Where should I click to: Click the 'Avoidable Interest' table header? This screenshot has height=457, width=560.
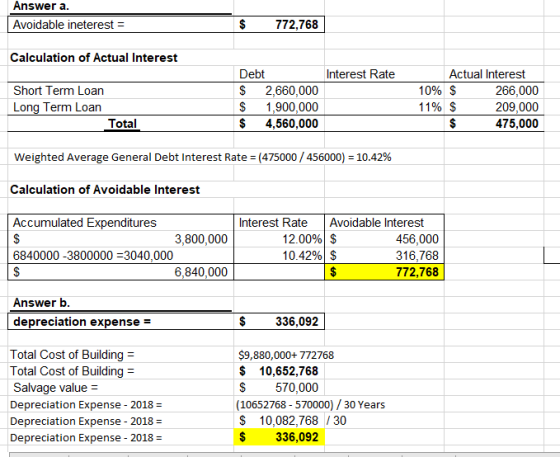coord(384,223)
